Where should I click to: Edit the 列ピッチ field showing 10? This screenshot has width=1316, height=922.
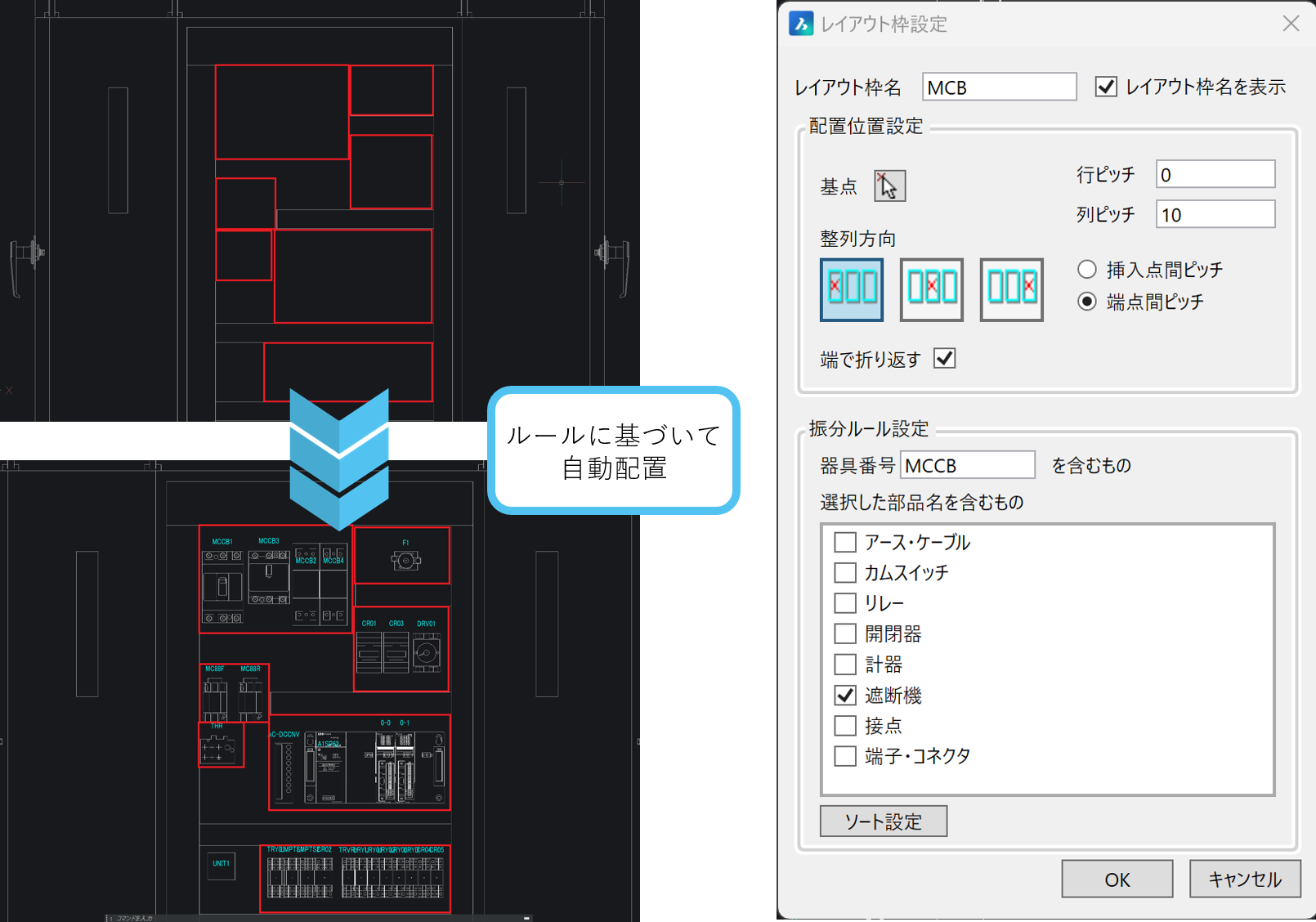coord(1215,213)
